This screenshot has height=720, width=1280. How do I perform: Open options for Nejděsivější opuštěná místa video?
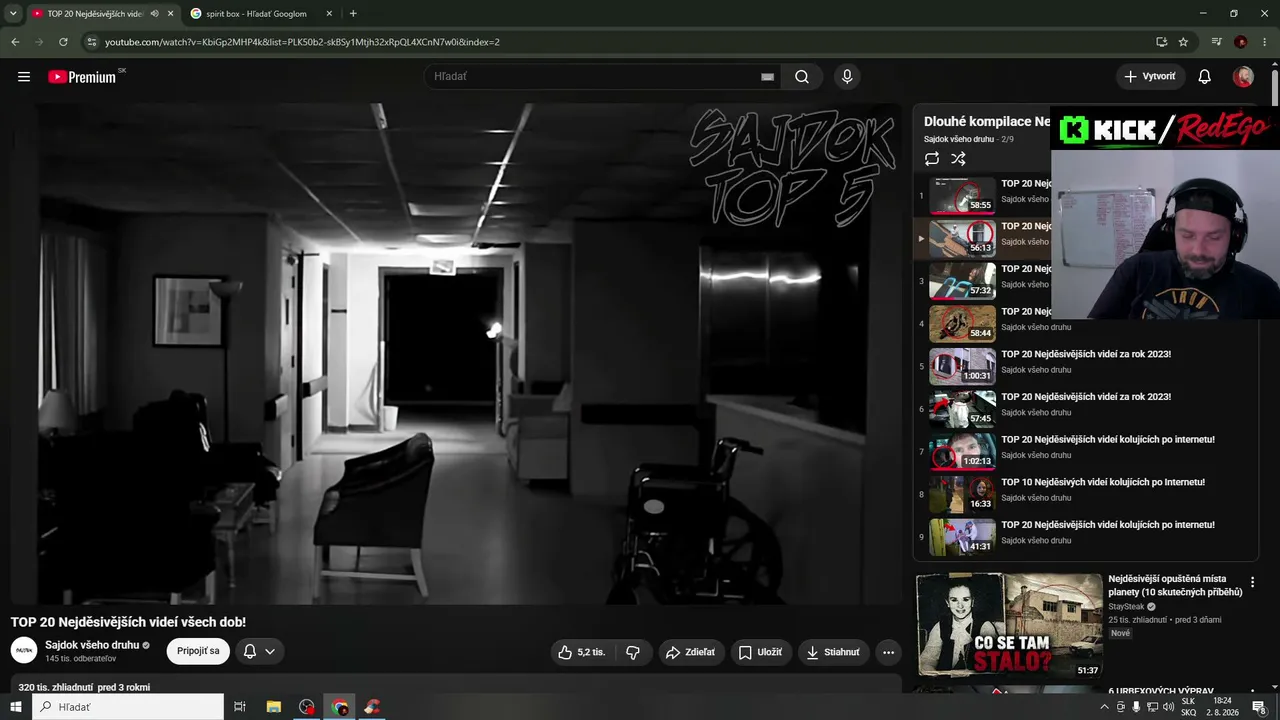click(1252, 582)
